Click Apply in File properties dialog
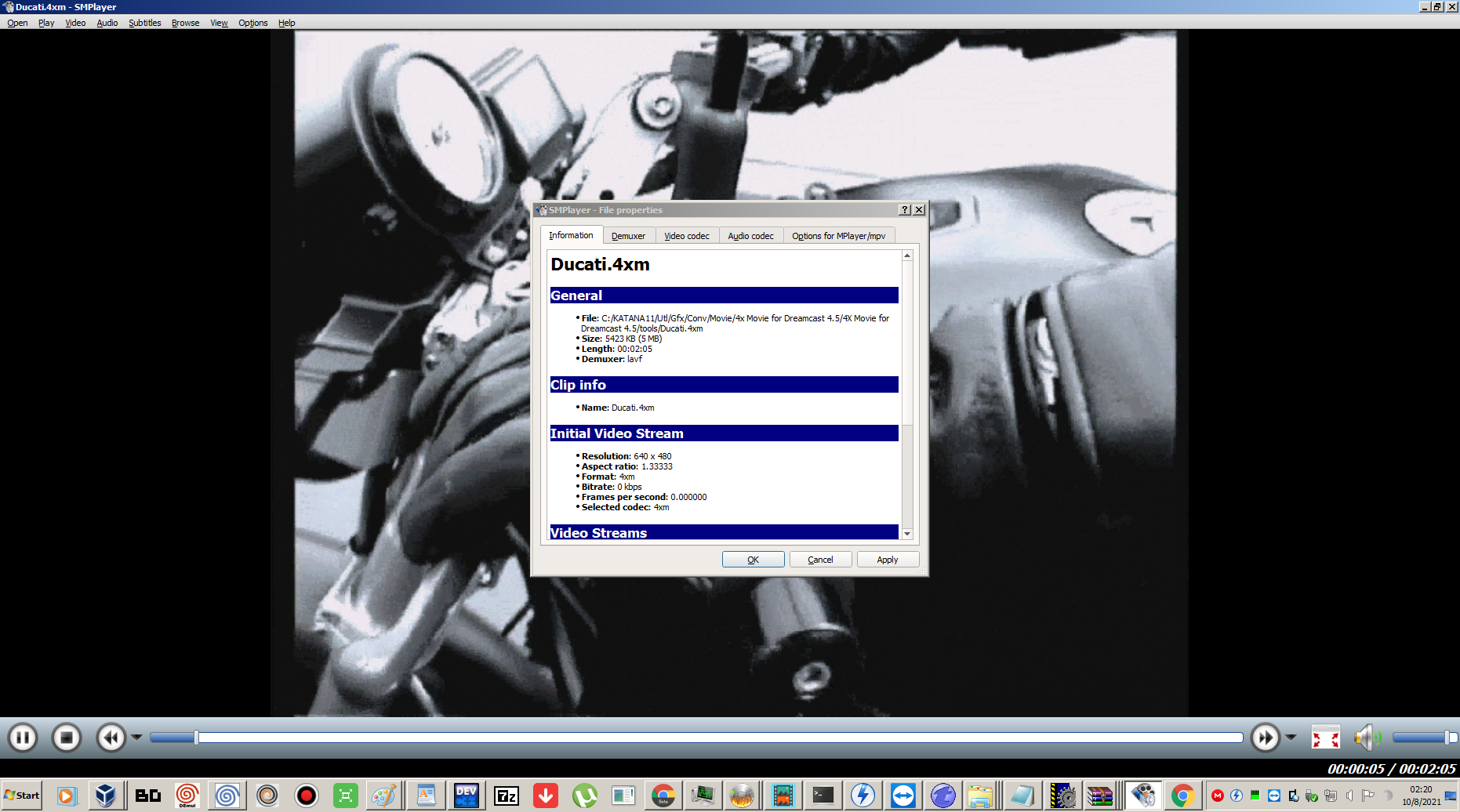Image resolution: width=1460 pixels, height=812 pixels. point(888,560)
